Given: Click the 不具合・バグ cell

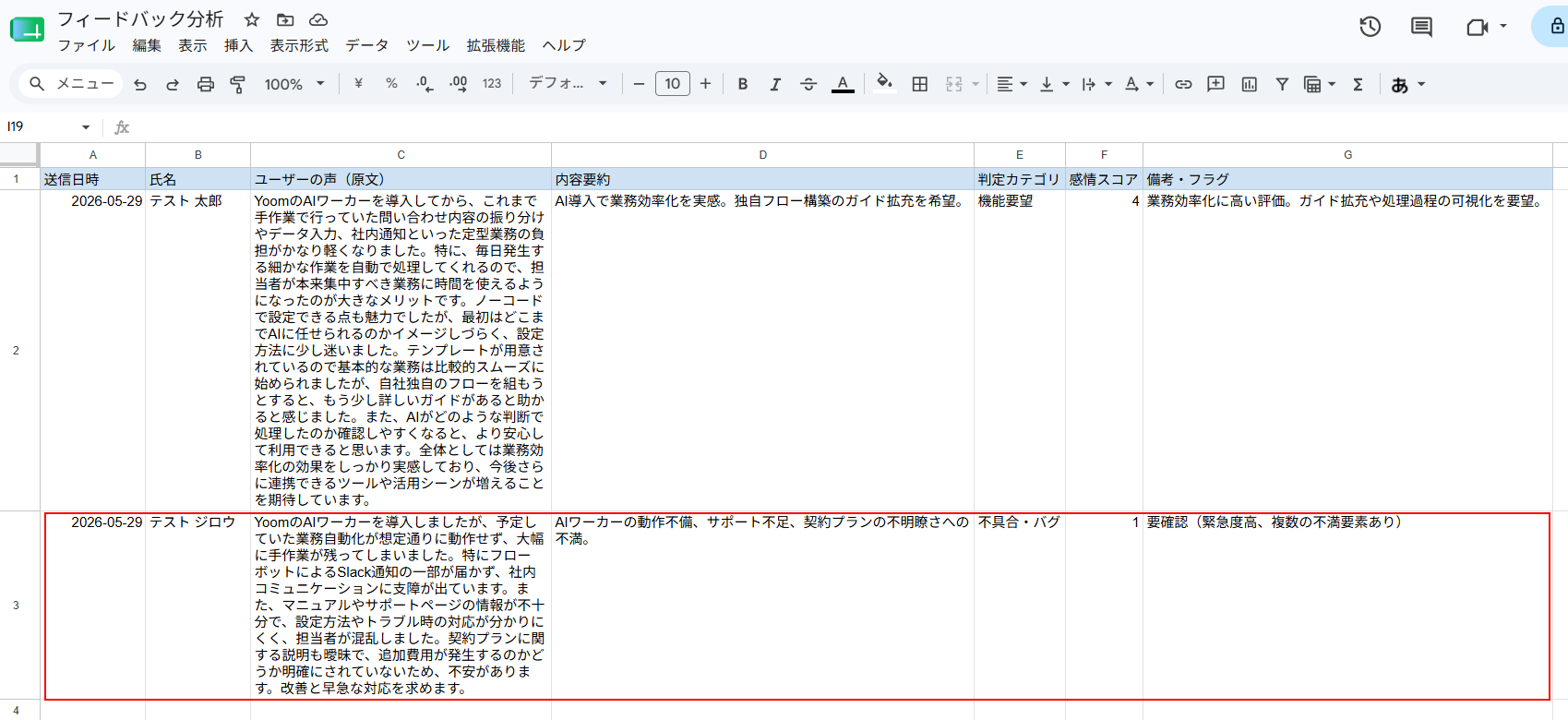Looking at the screenshot, I should [1020, 606].
